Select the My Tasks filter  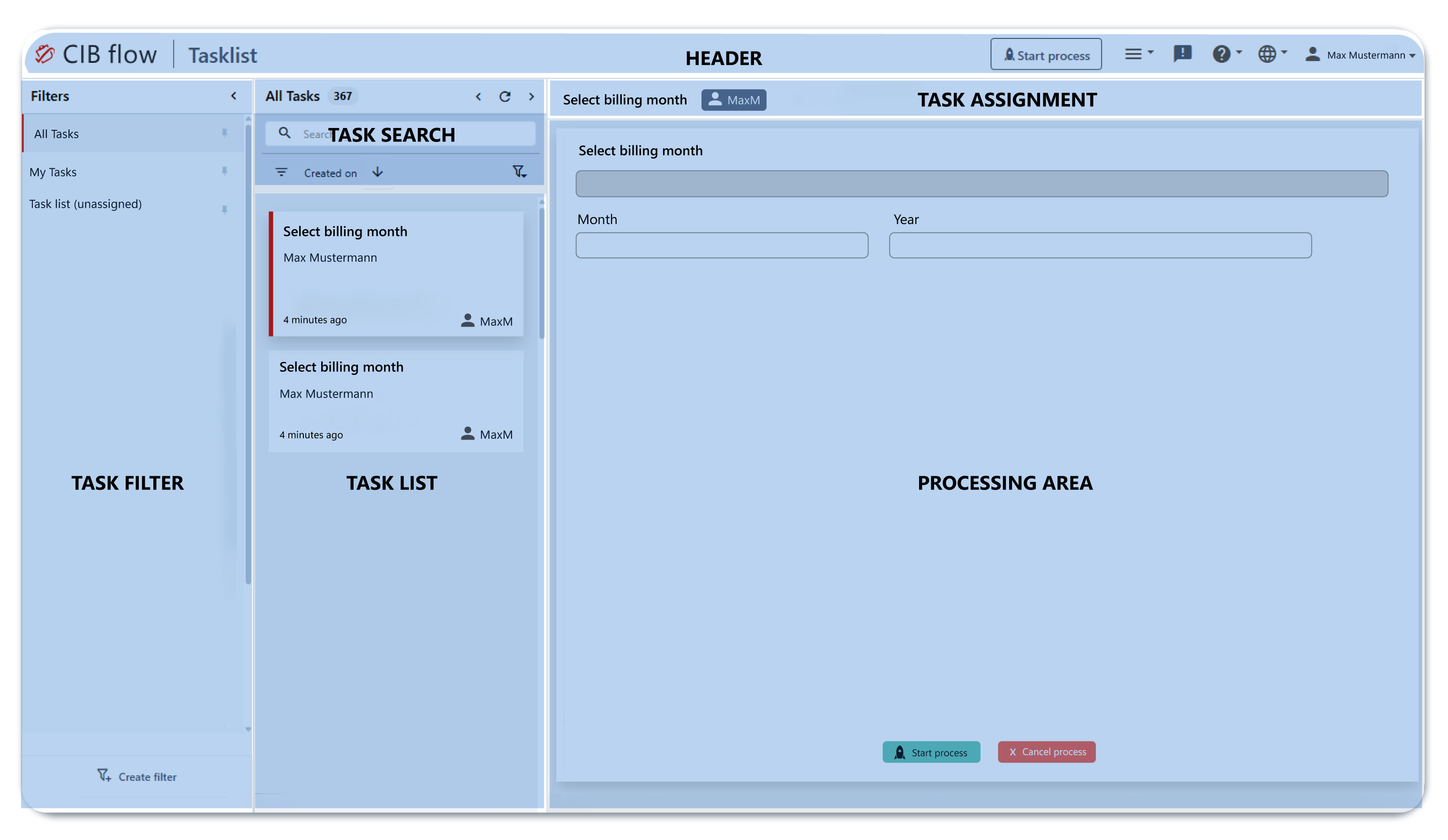(x=53, y=172)
